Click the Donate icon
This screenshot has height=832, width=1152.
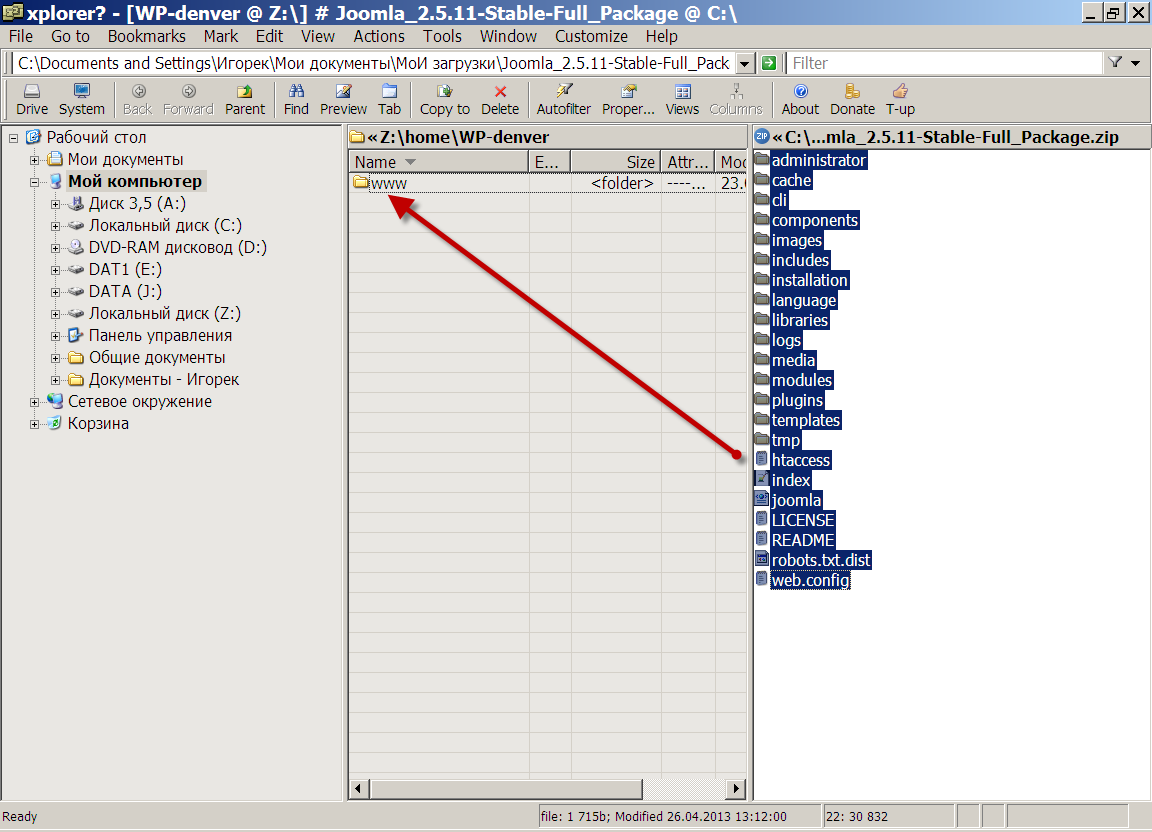tap(852, 99)
